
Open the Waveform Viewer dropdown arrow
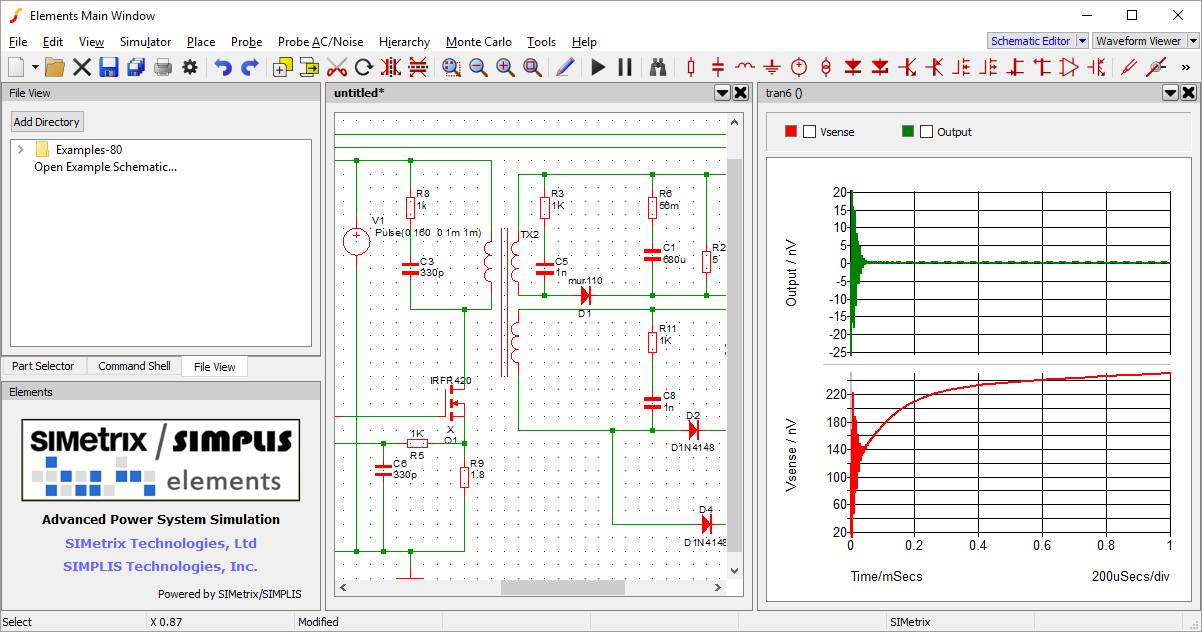(1193, 41)
